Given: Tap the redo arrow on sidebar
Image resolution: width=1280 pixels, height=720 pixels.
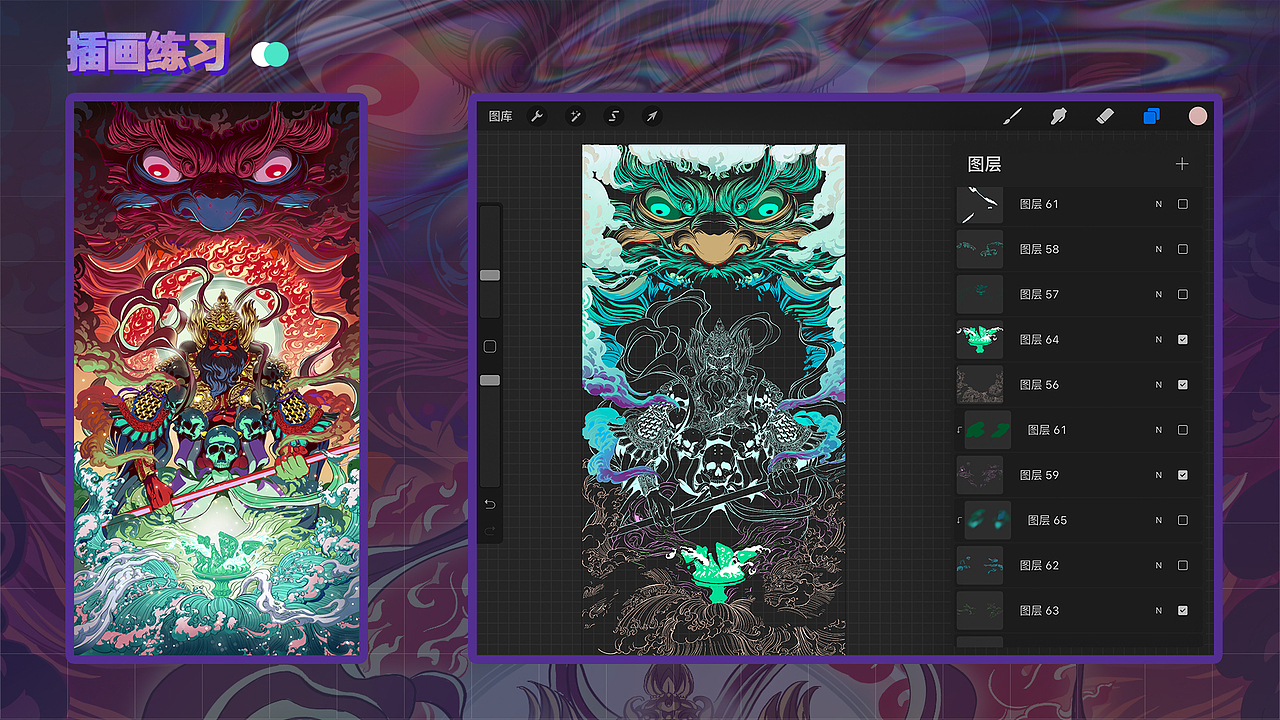Looking at the screenshot, I should coord(490,530).
